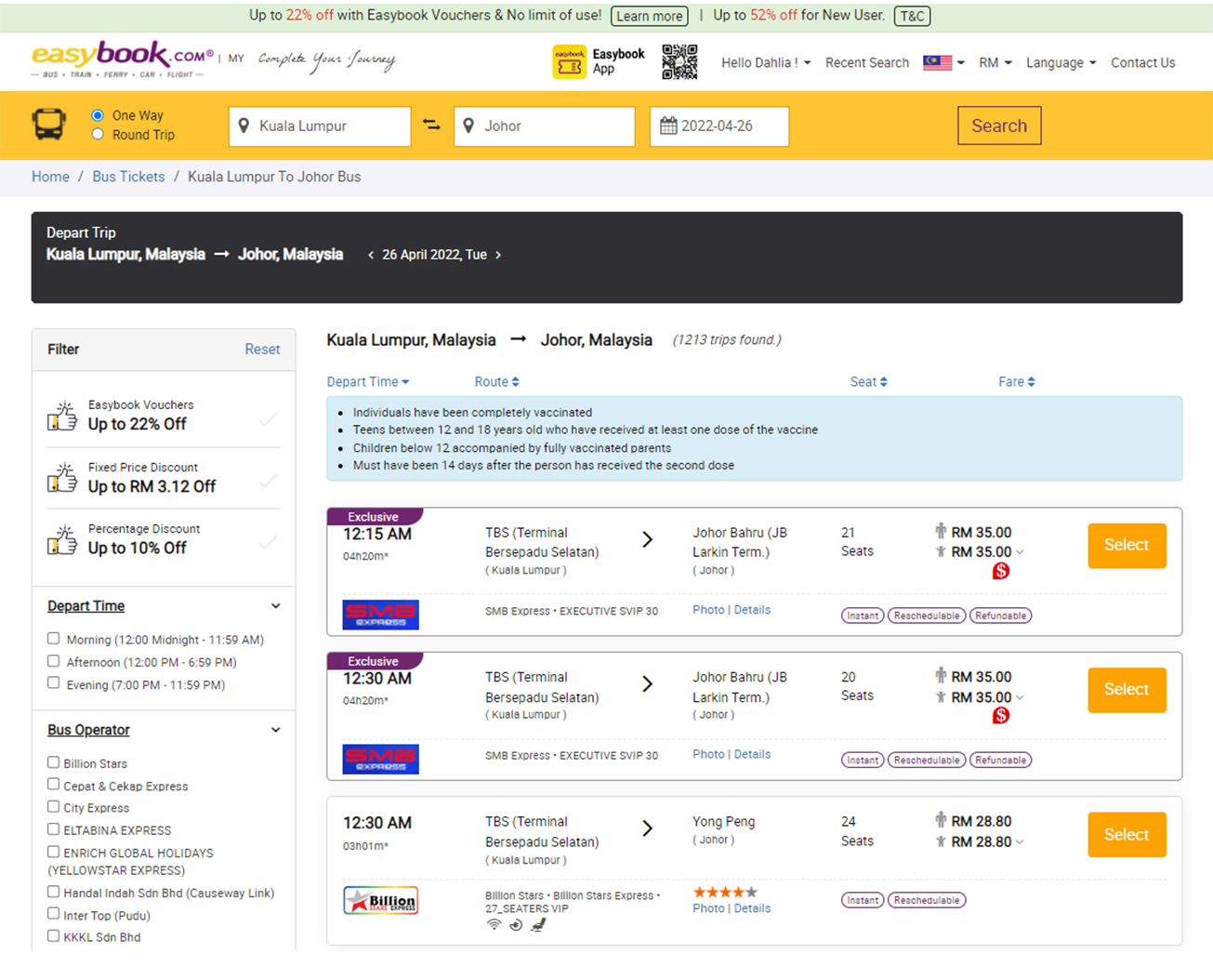Image resolution: width=1213 pixels, height=980 pixels.
Task: Click the reclining seat amenity icon
Action: pos(538,925)
